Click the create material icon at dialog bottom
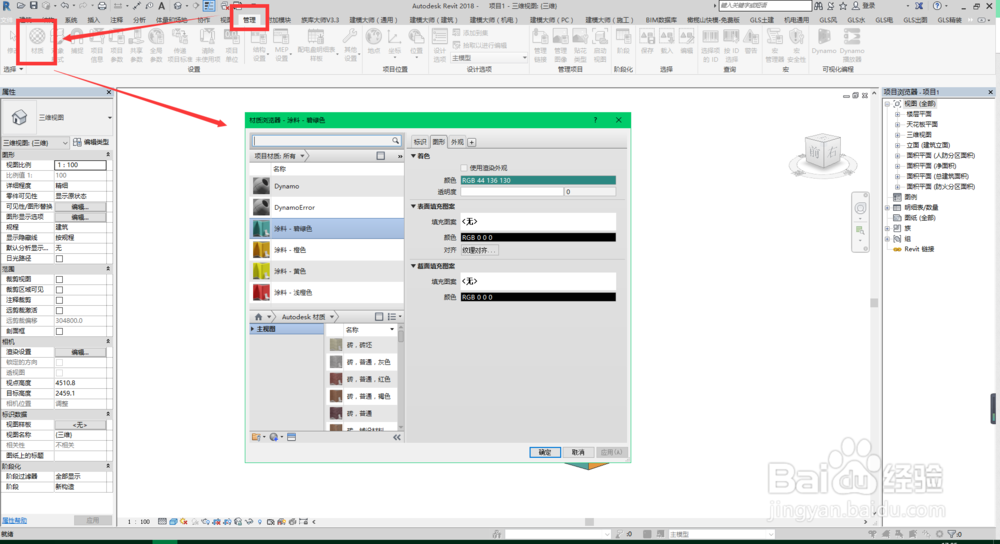The width and height of the screenshot is (1000, 544). tap(274, 437)
